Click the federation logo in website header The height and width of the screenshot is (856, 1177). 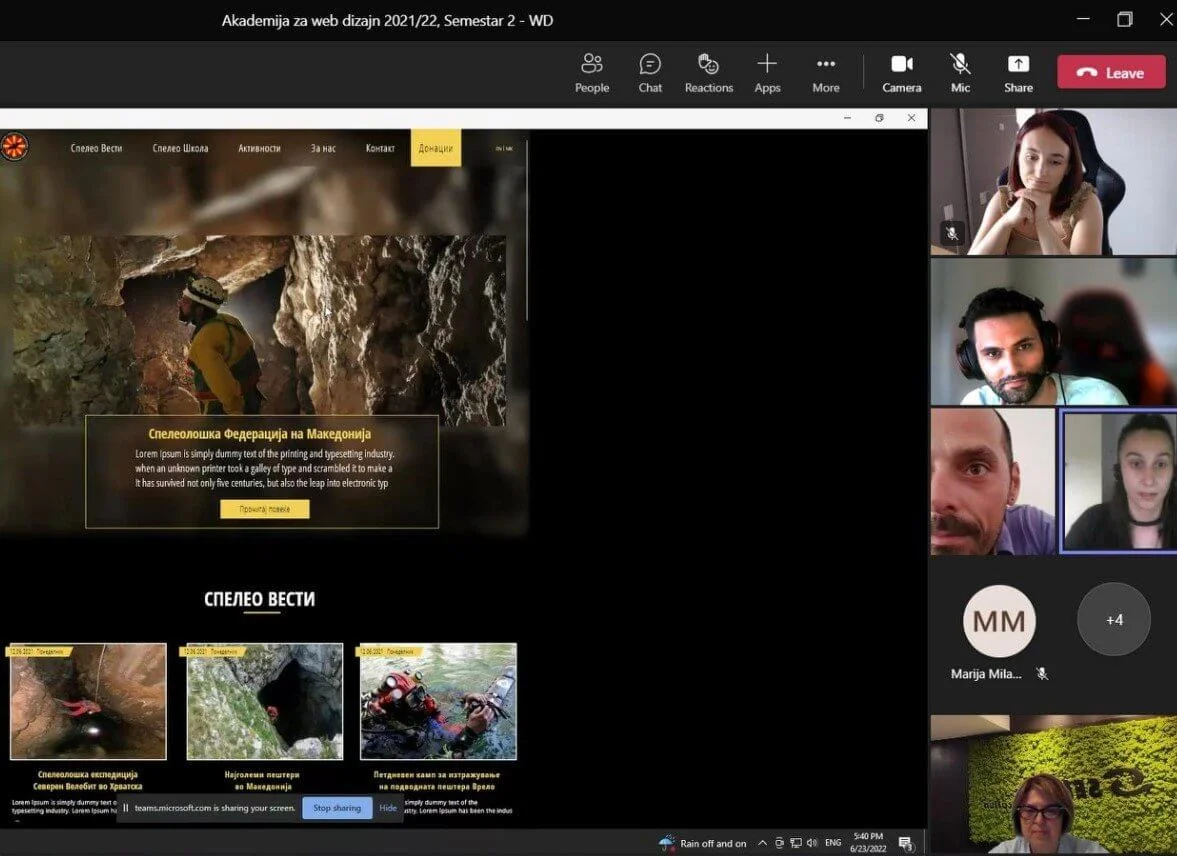[14, 147]
